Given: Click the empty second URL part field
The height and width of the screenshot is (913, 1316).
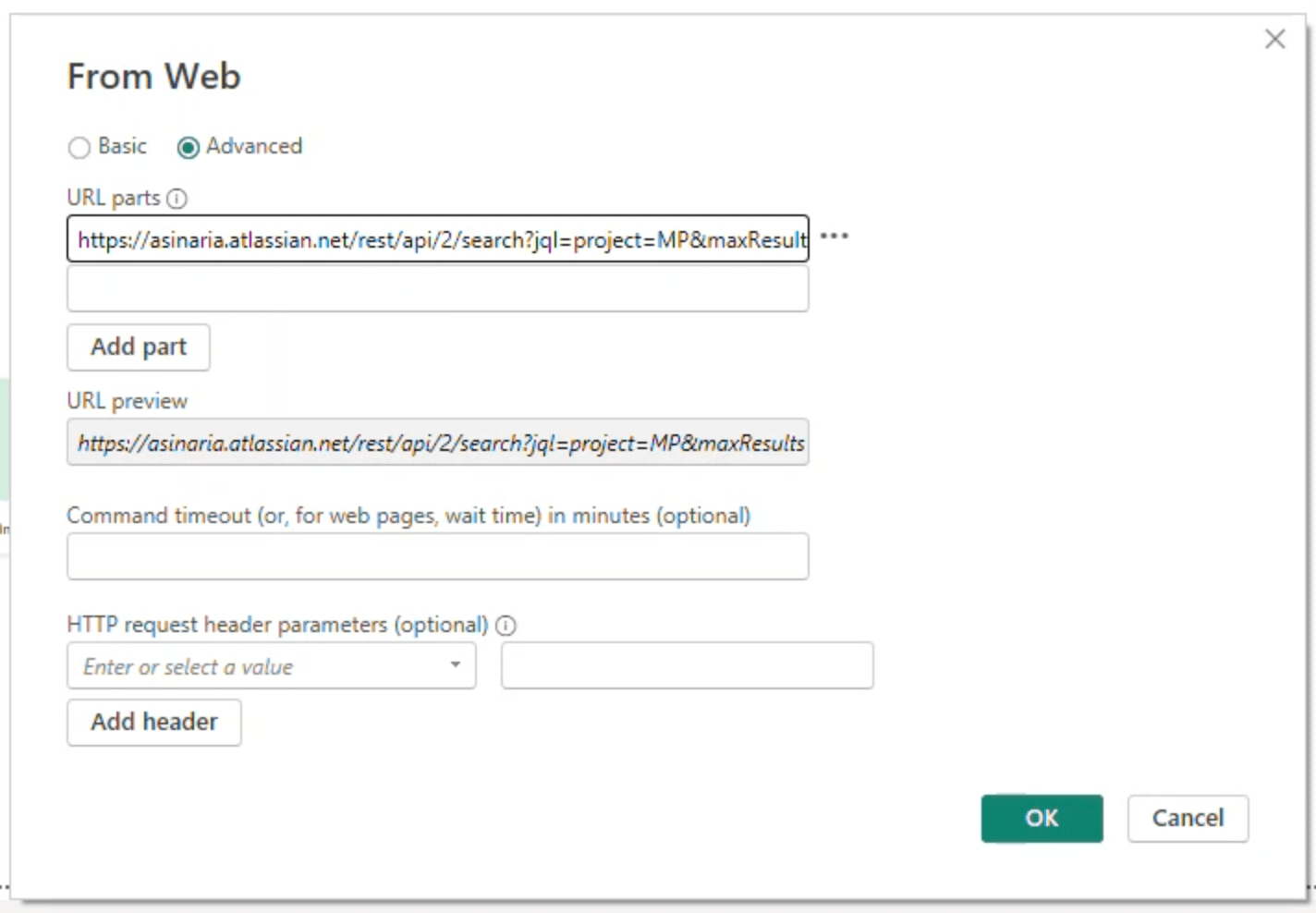Looking at the screenshot, I should (x=438, y=288).
